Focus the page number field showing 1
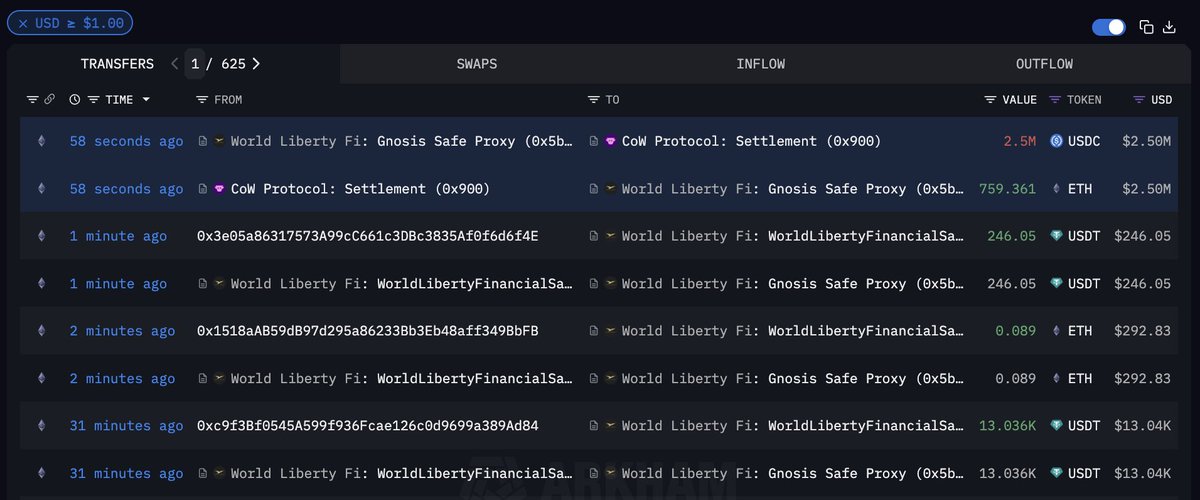1200x500 pixels. click(194, 63)
